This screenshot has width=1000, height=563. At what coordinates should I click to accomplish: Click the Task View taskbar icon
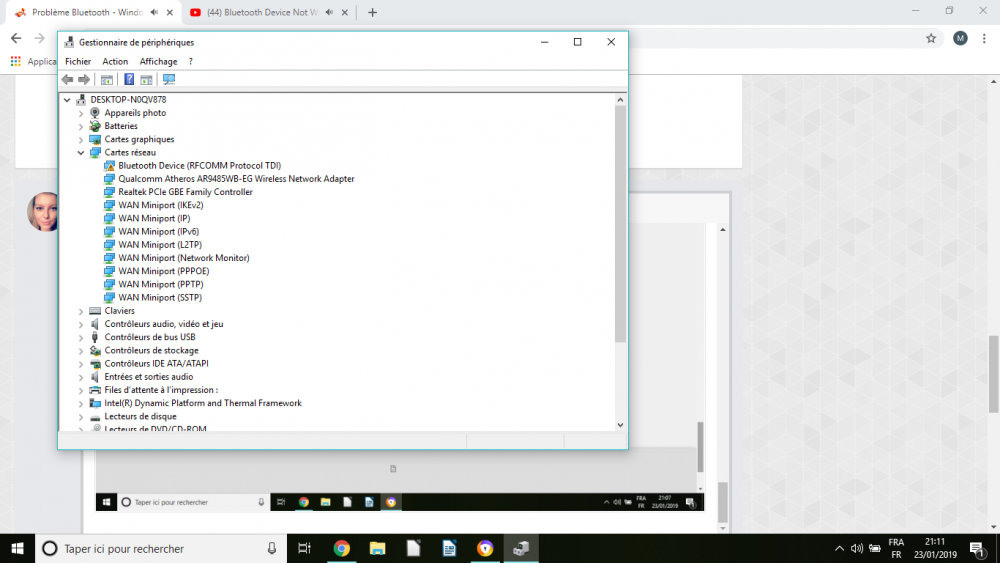305,548
